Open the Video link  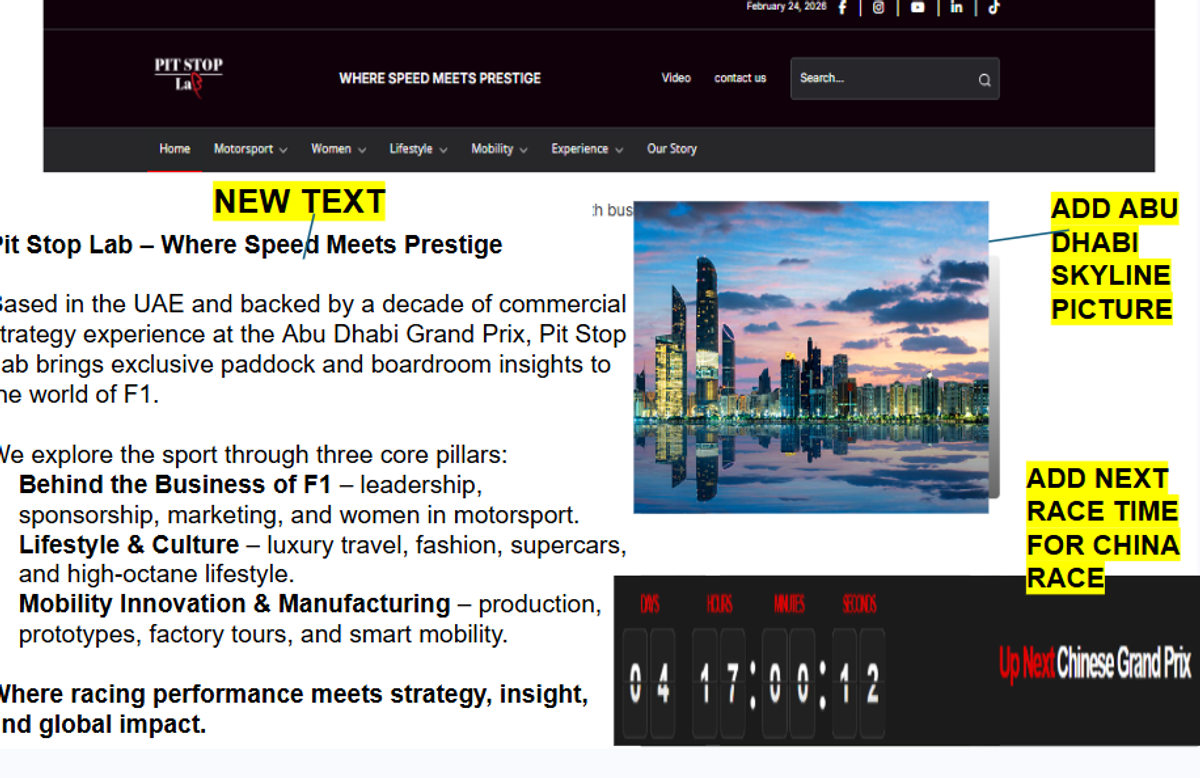click(x=676, y=78)
